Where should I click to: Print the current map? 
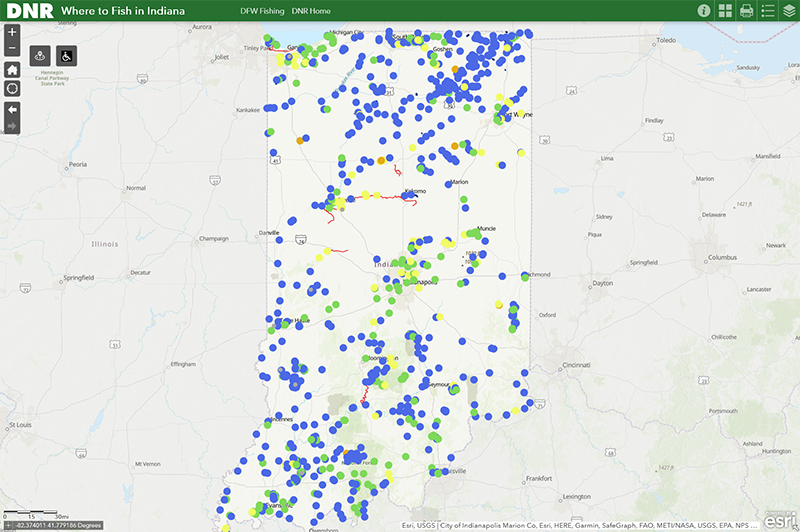(x=746, y=11)
